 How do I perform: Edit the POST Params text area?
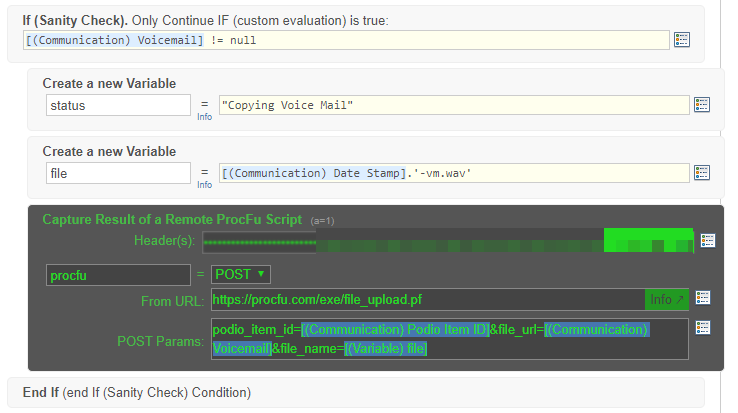click(450, 339)
